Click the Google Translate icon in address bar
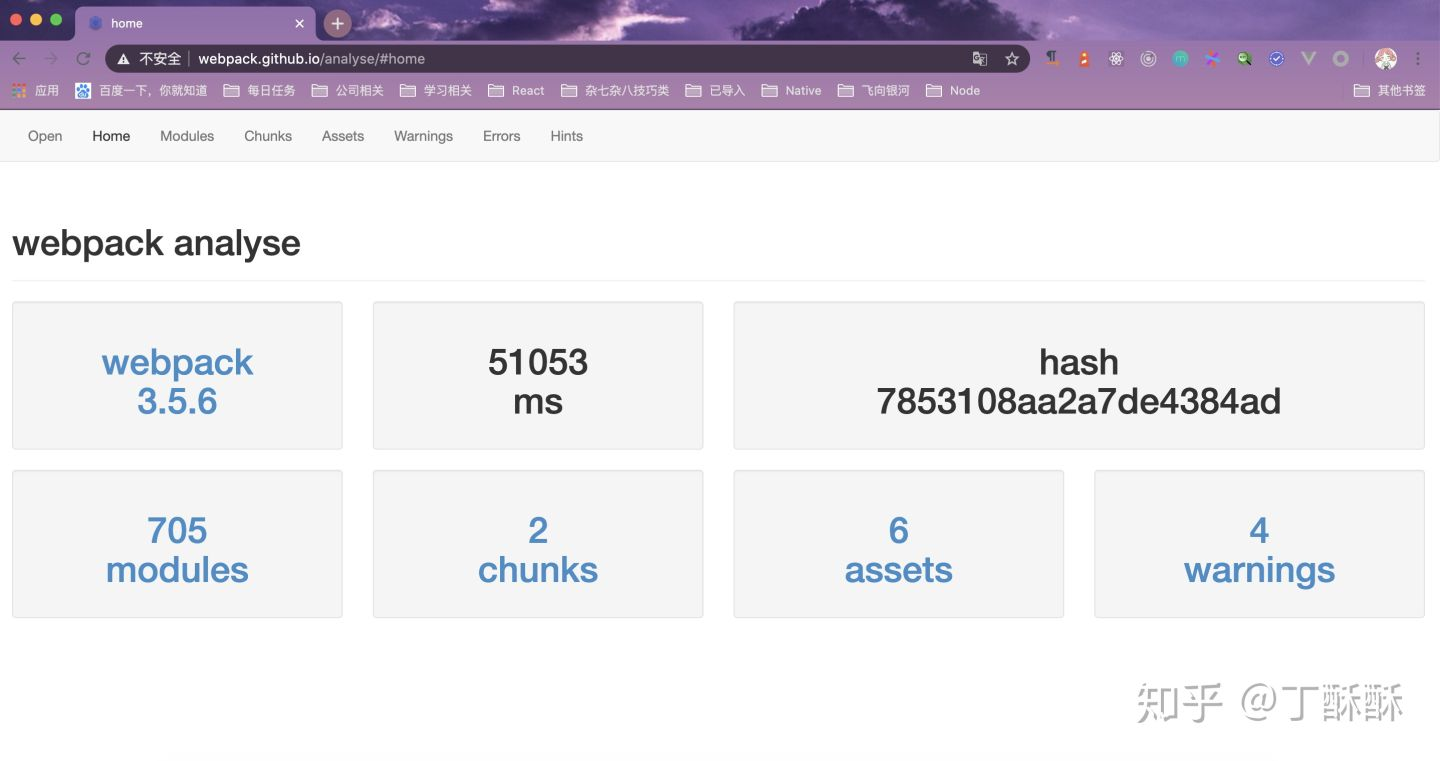This screenshot has height=761, width=1440. (980, 59)
